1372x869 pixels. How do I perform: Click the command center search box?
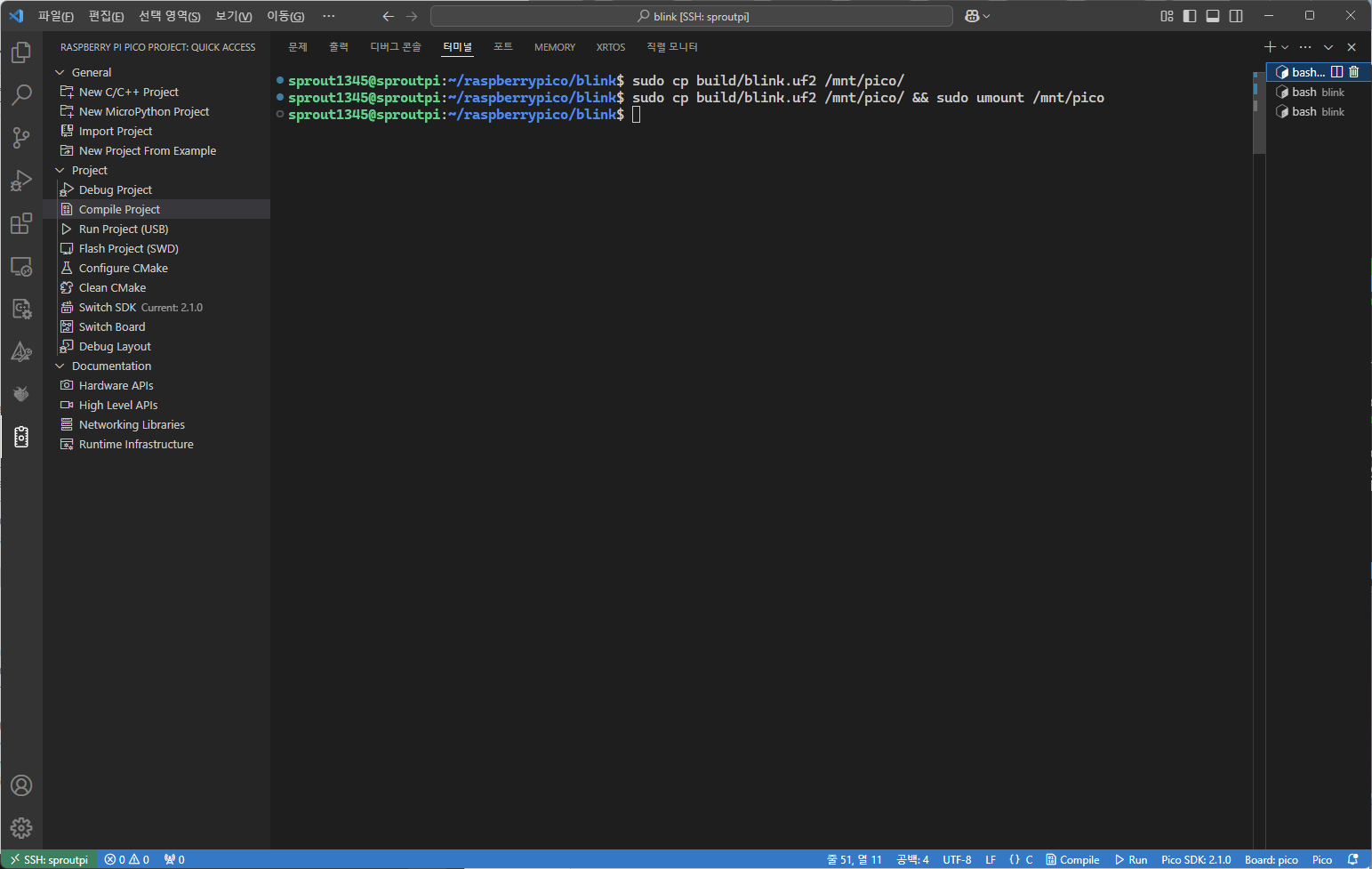point(692,16)
